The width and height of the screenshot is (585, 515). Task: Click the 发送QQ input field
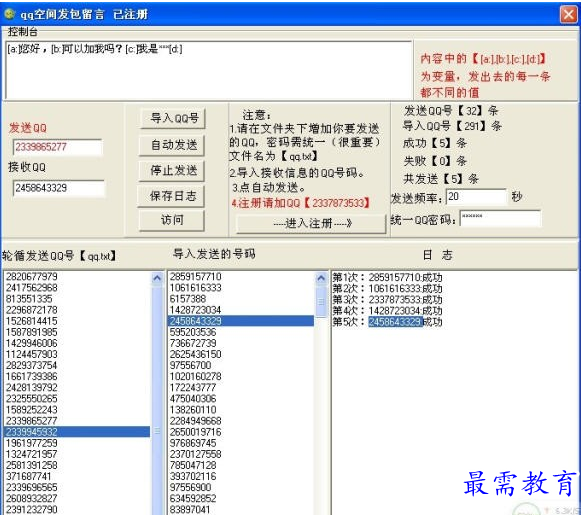click(x=57, y=147)
